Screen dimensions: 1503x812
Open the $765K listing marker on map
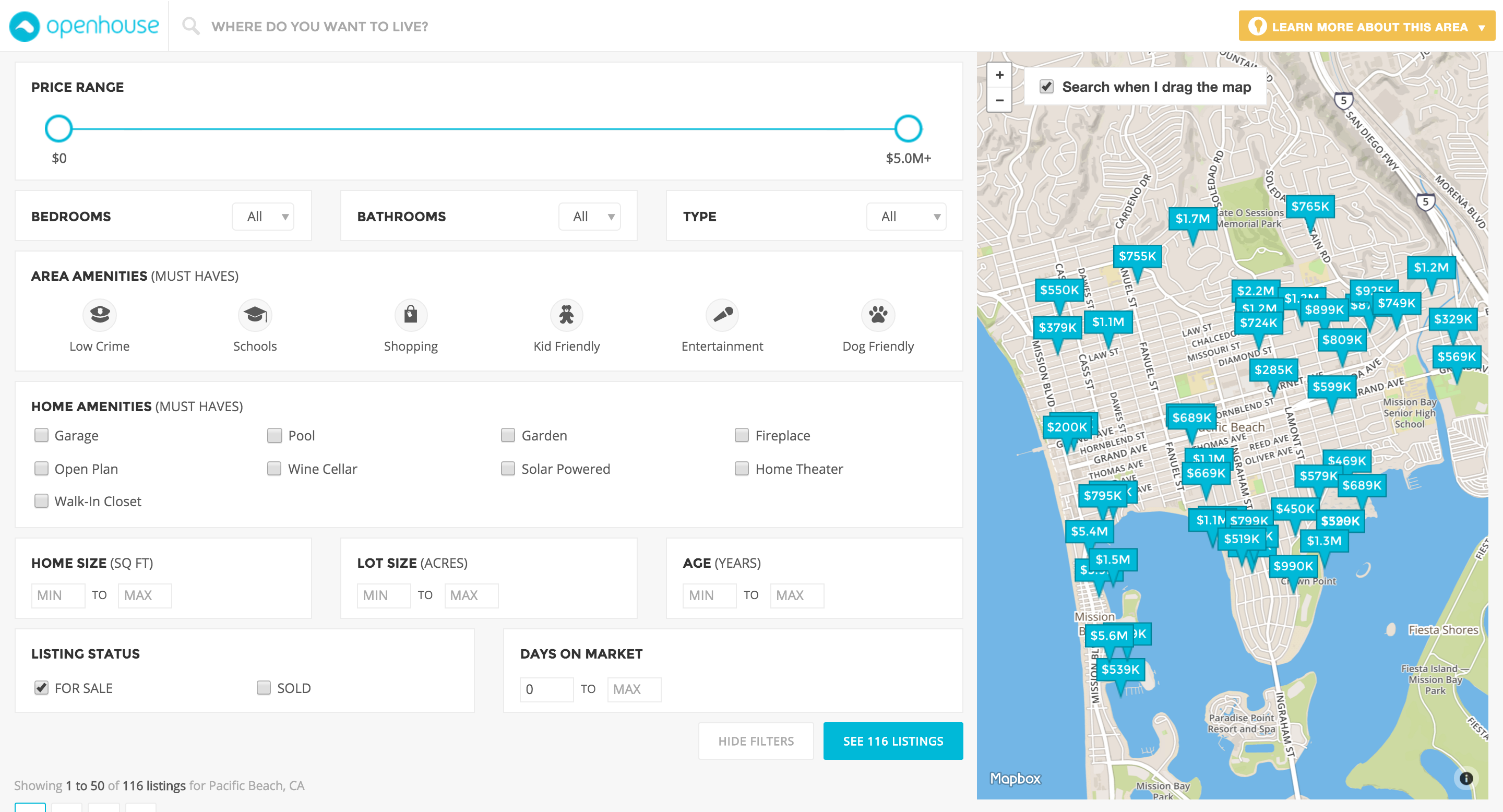(1310, 207)
